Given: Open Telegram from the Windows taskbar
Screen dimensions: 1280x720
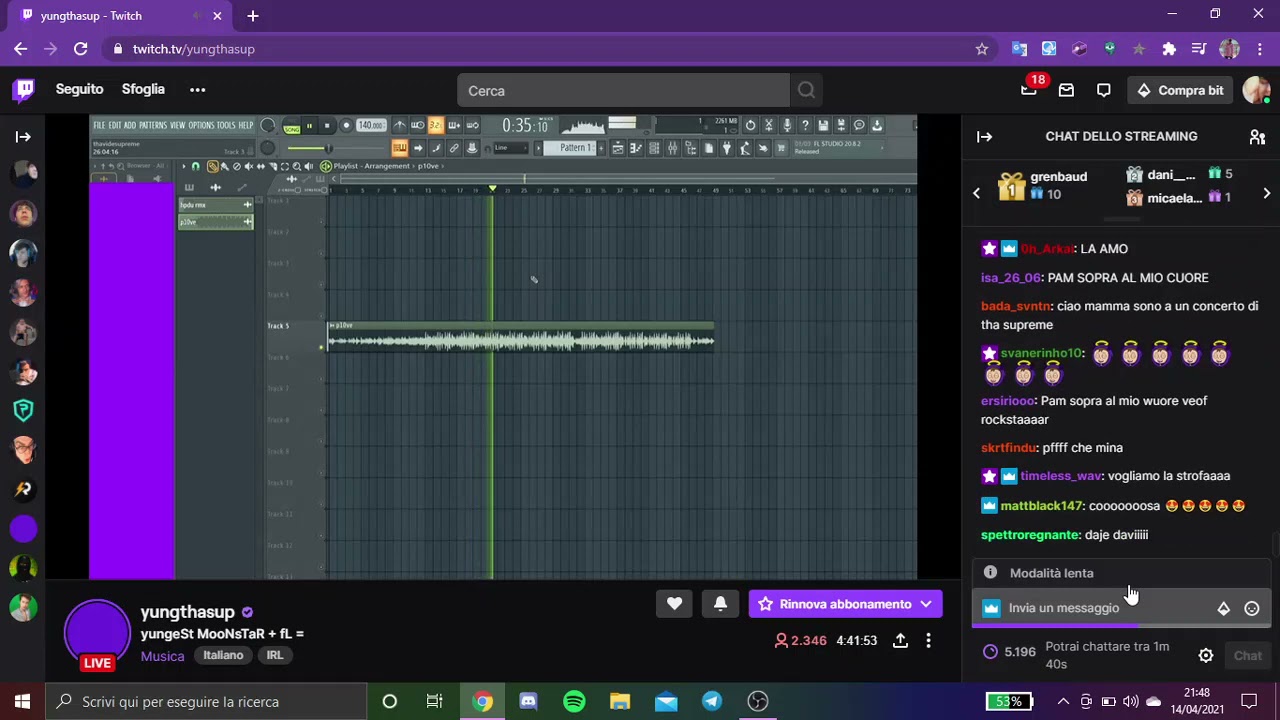Looking at the screenshot, I should click(x=712, y=702).
